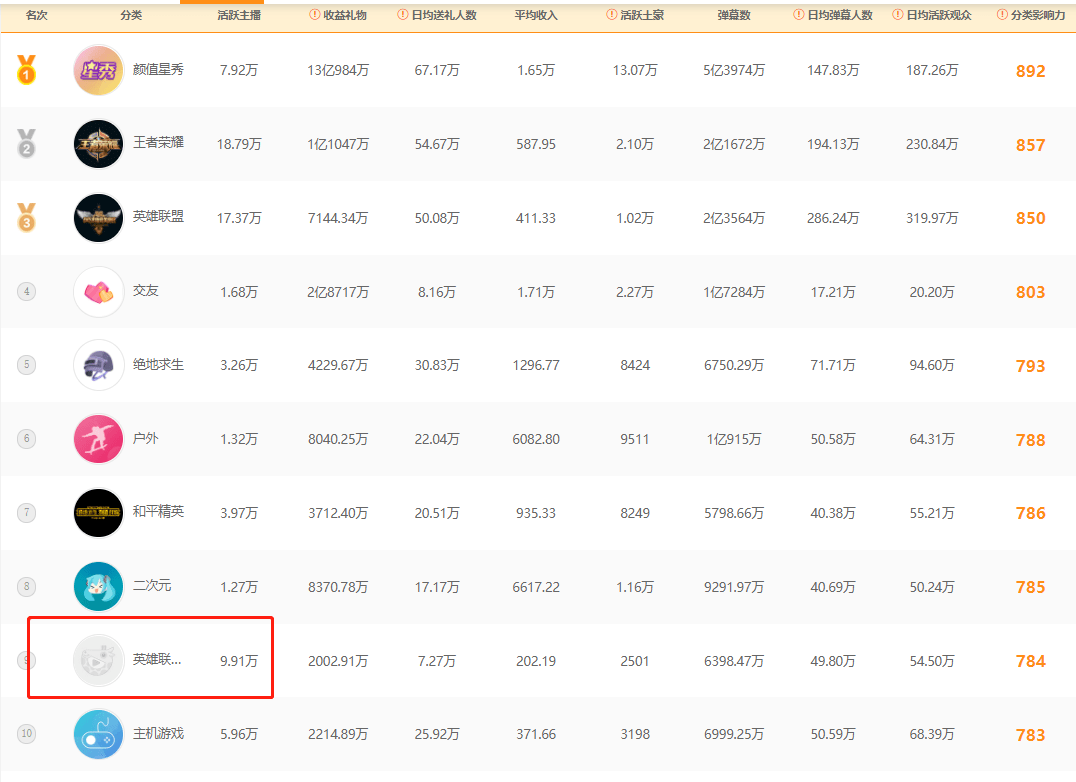Image resolution: width=1076 pixels, height=782 pixels.
Task: Click the rank 8 number badge
Action: coord(26,586)
